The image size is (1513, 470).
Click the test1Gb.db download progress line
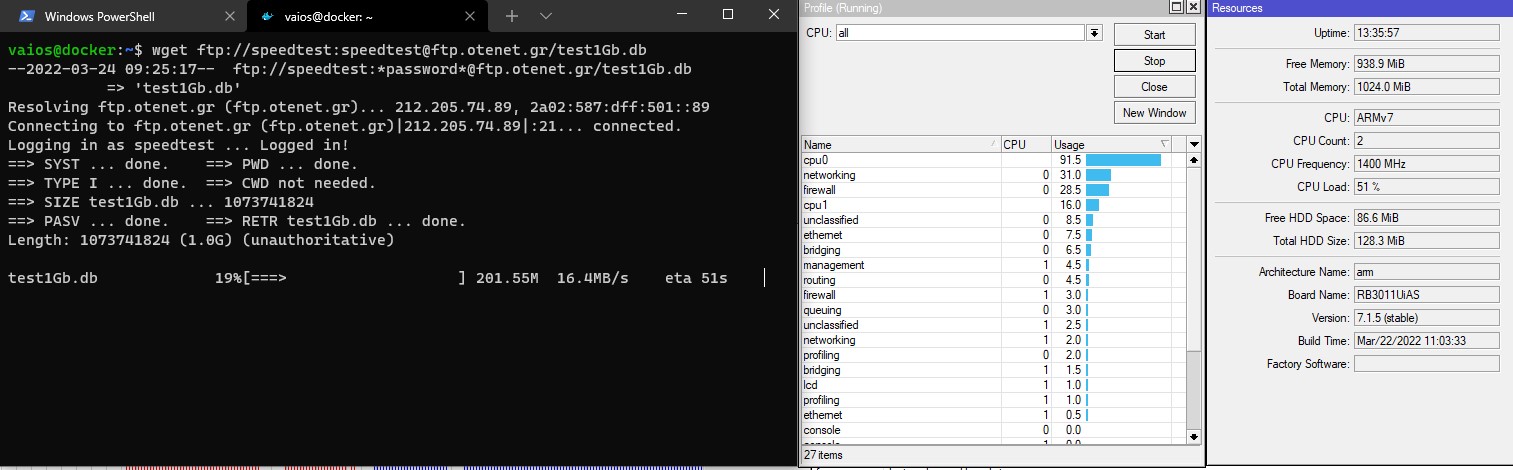click(368, 278)
